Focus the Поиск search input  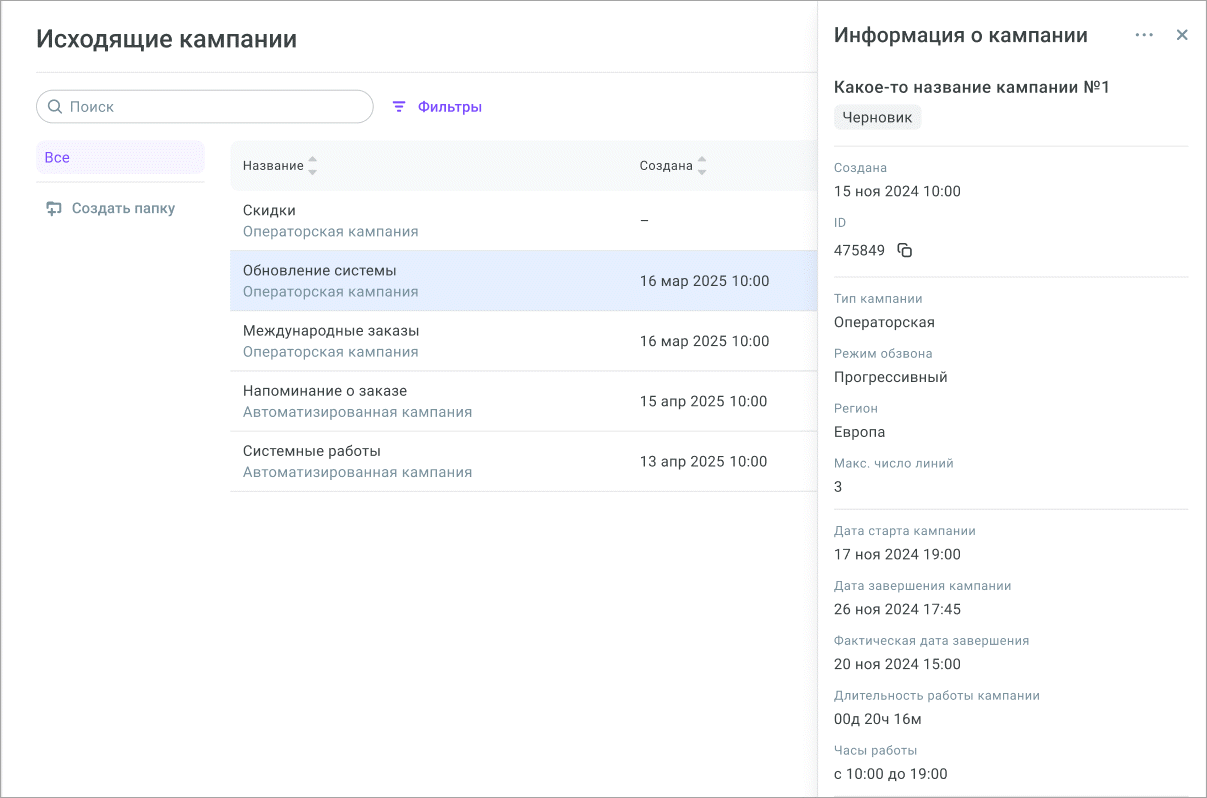(x=215, y=107)
